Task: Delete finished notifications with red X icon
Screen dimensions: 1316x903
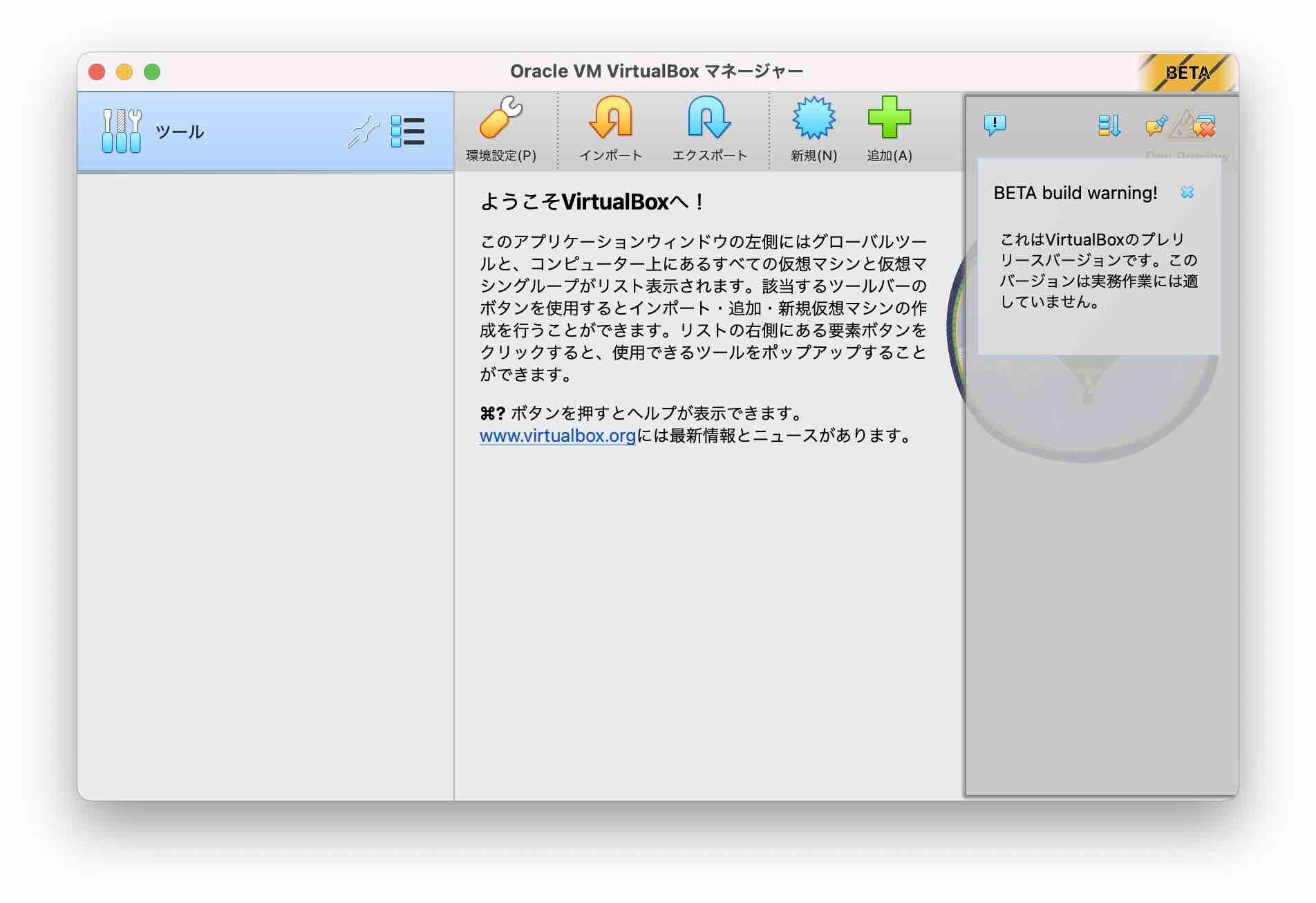Action: point(1203,127)
